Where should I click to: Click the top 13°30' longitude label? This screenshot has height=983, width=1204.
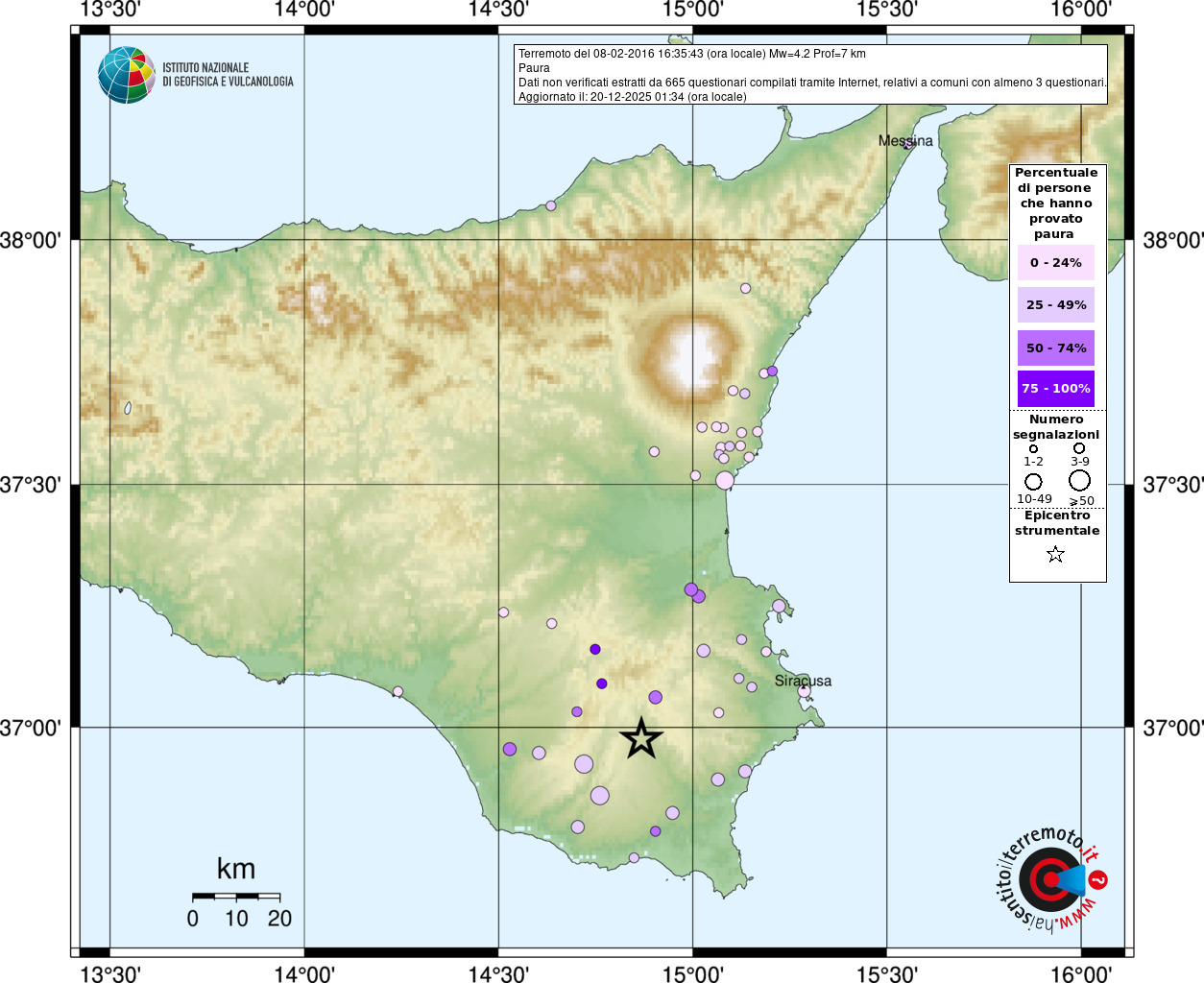[x=110, y=10]
